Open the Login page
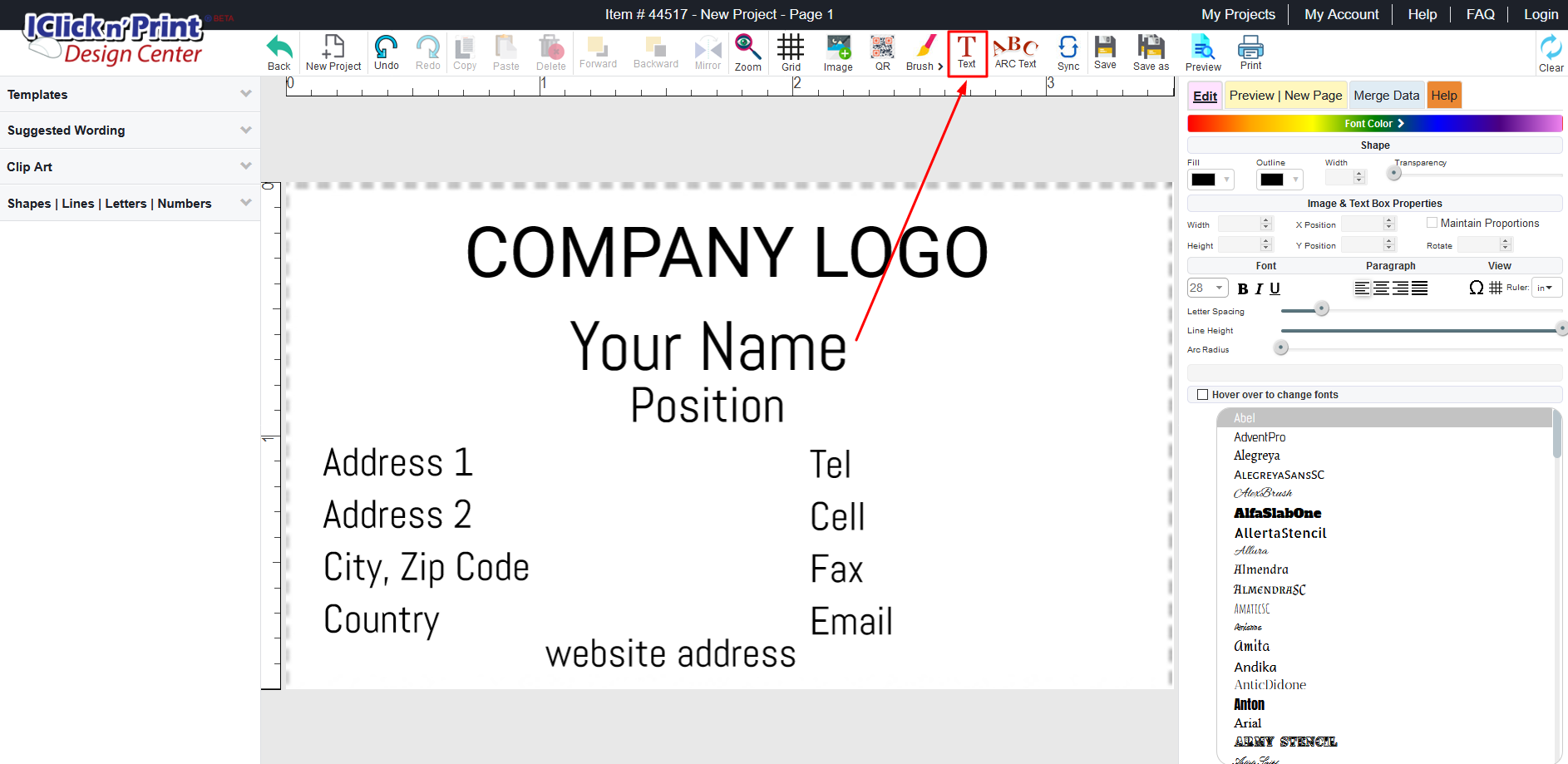 1541,14
